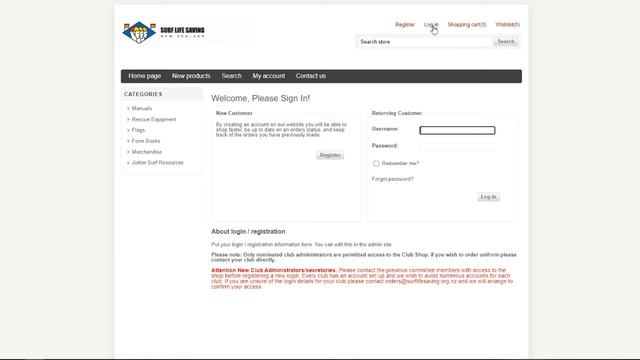Click the About login / registration heading
The image size is (640, 360).
click(x=248, y=231)
